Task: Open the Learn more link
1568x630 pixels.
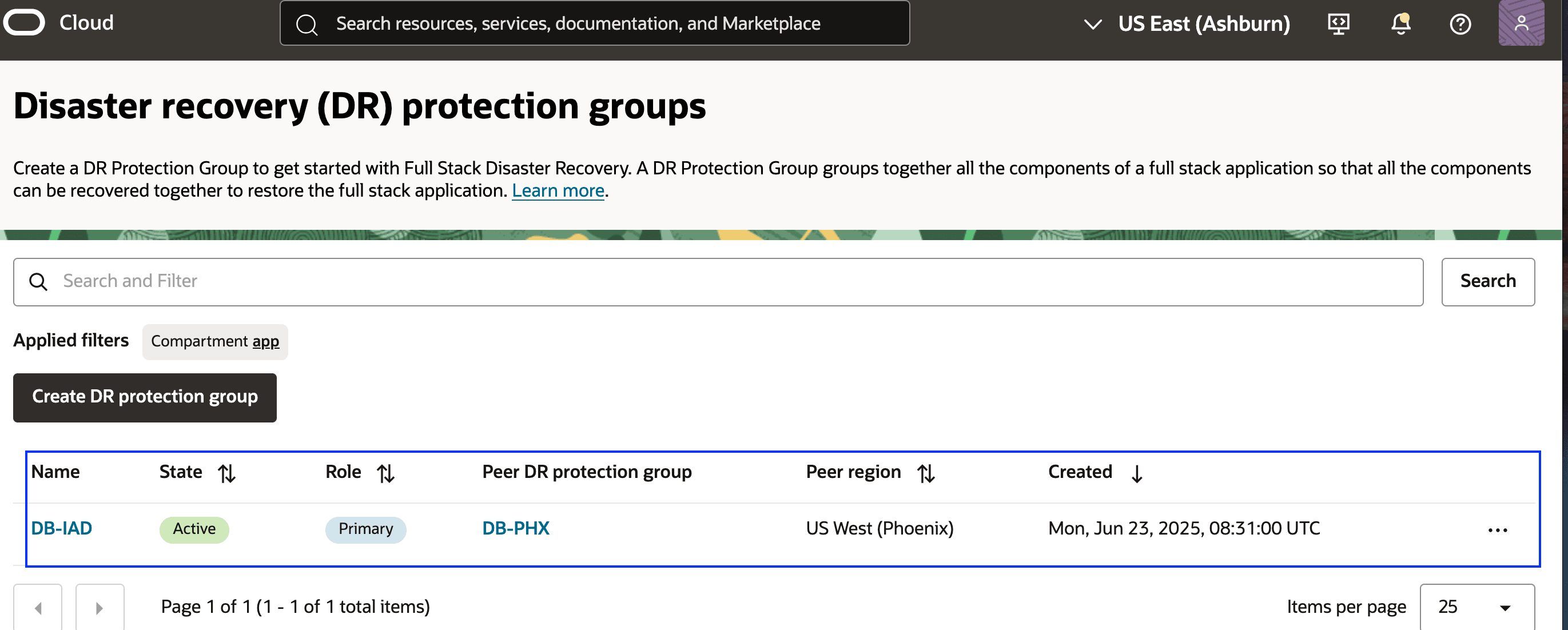Action: (558, 190)
